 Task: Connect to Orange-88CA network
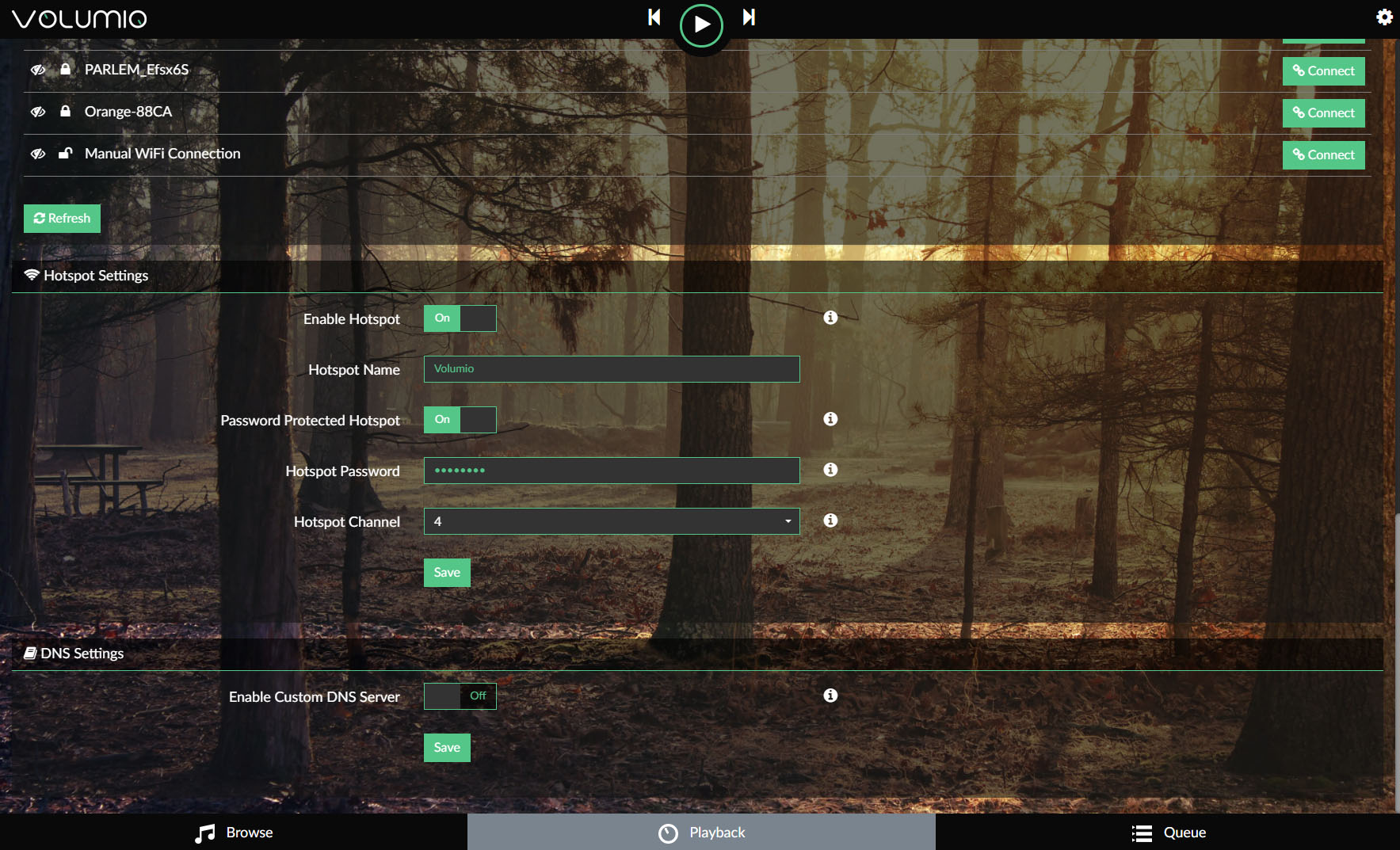1323,113
